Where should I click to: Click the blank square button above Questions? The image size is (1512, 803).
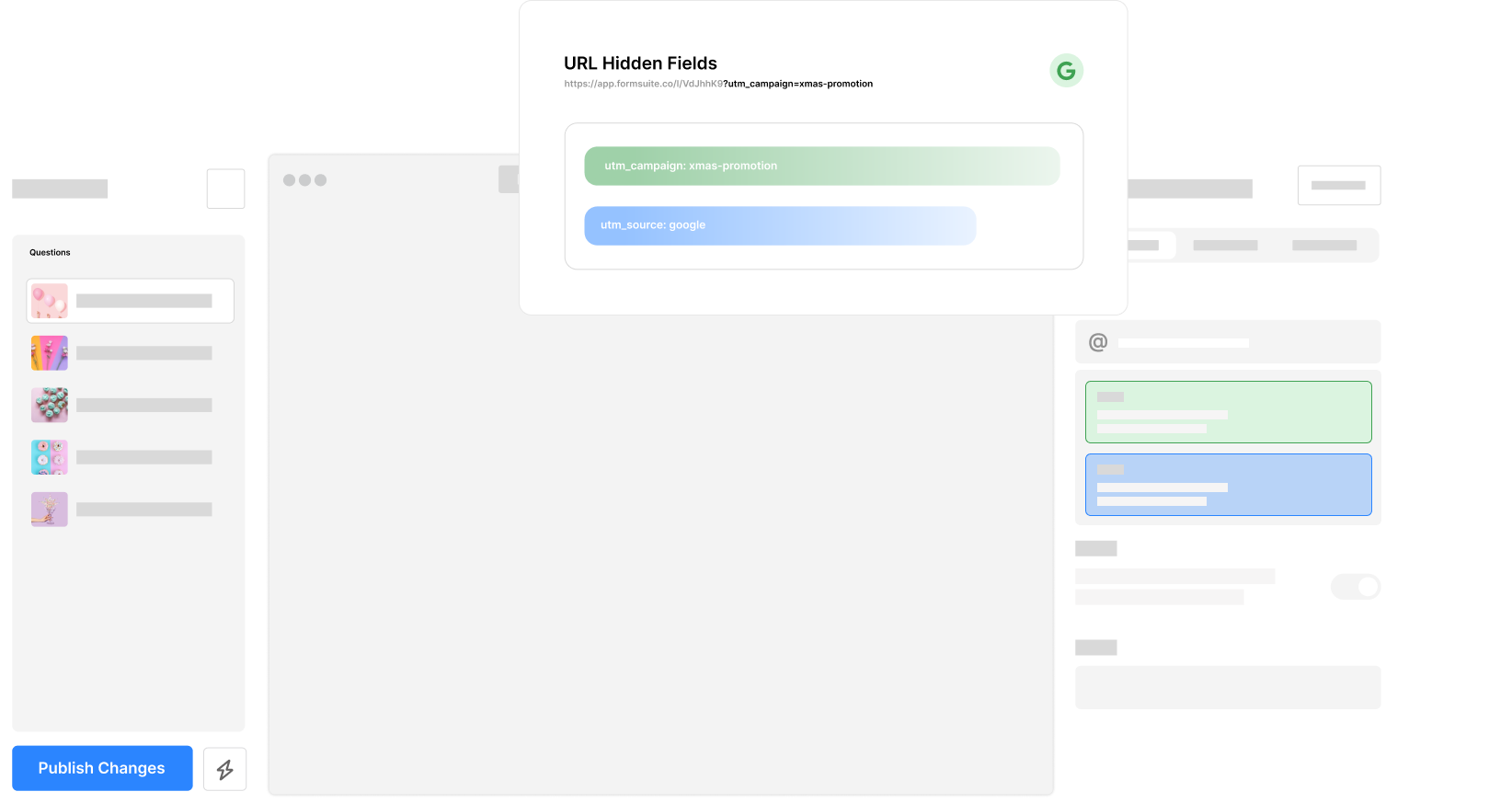[225, 189]
